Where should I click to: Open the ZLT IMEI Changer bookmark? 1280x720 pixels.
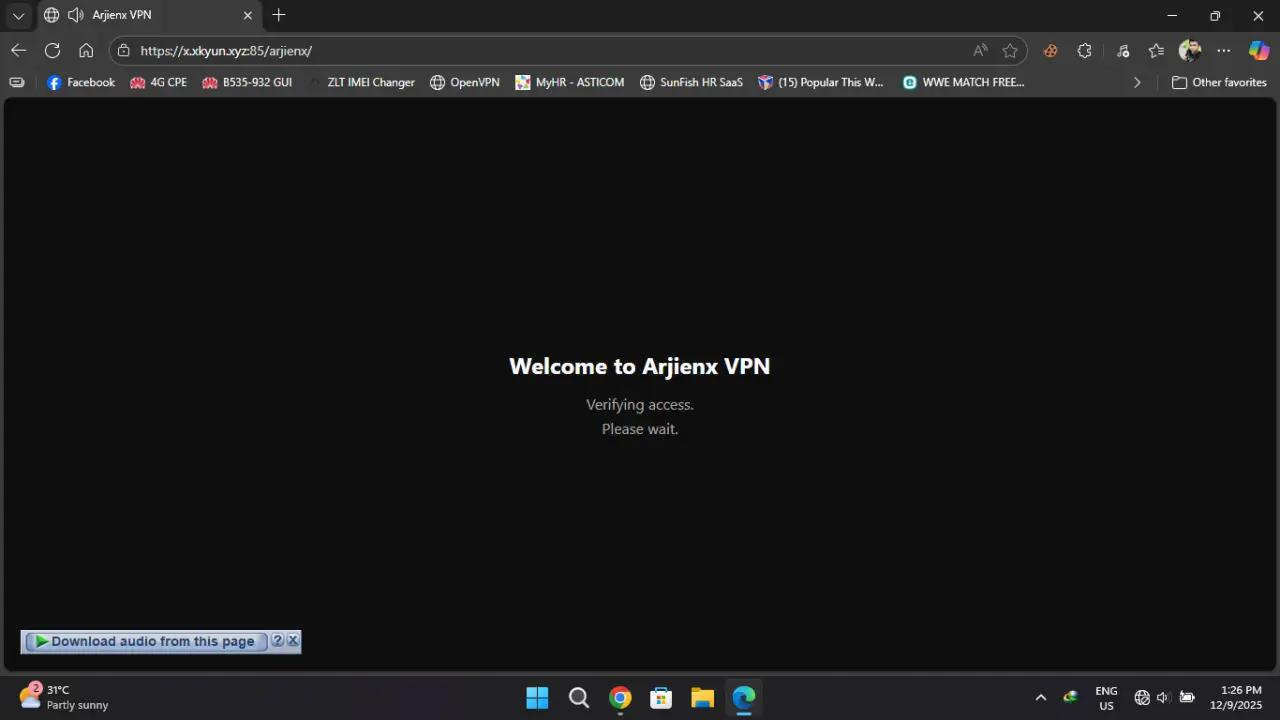click(x=361, y=82)
